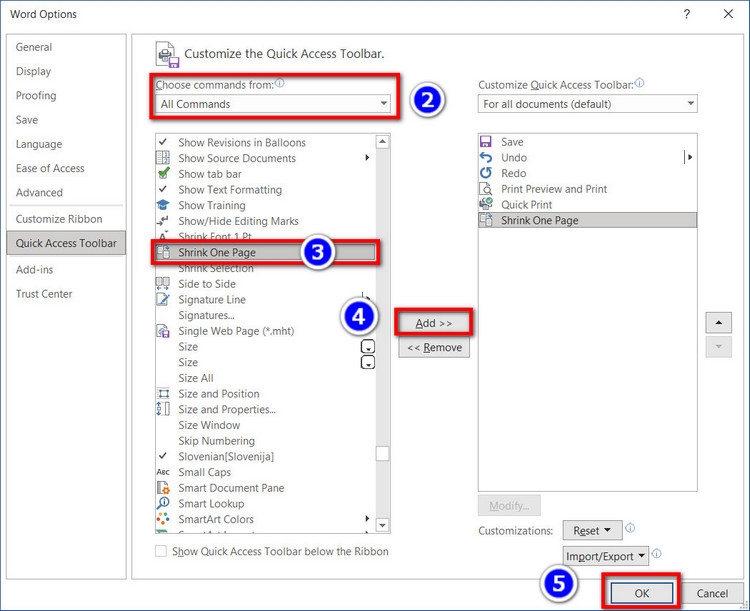
Task: Click the Add >> button
Action: 434,323
